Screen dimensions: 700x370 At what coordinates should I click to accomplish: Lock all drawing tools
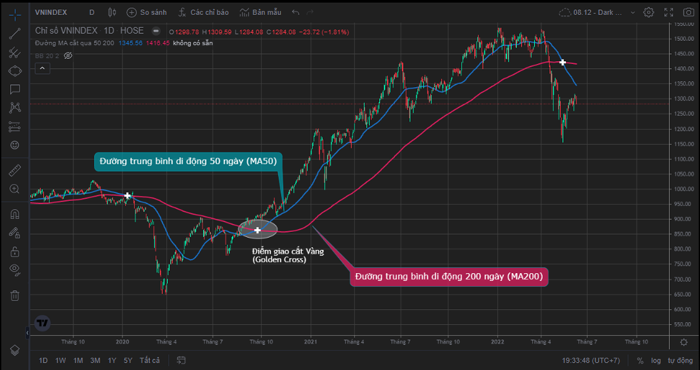15,251
